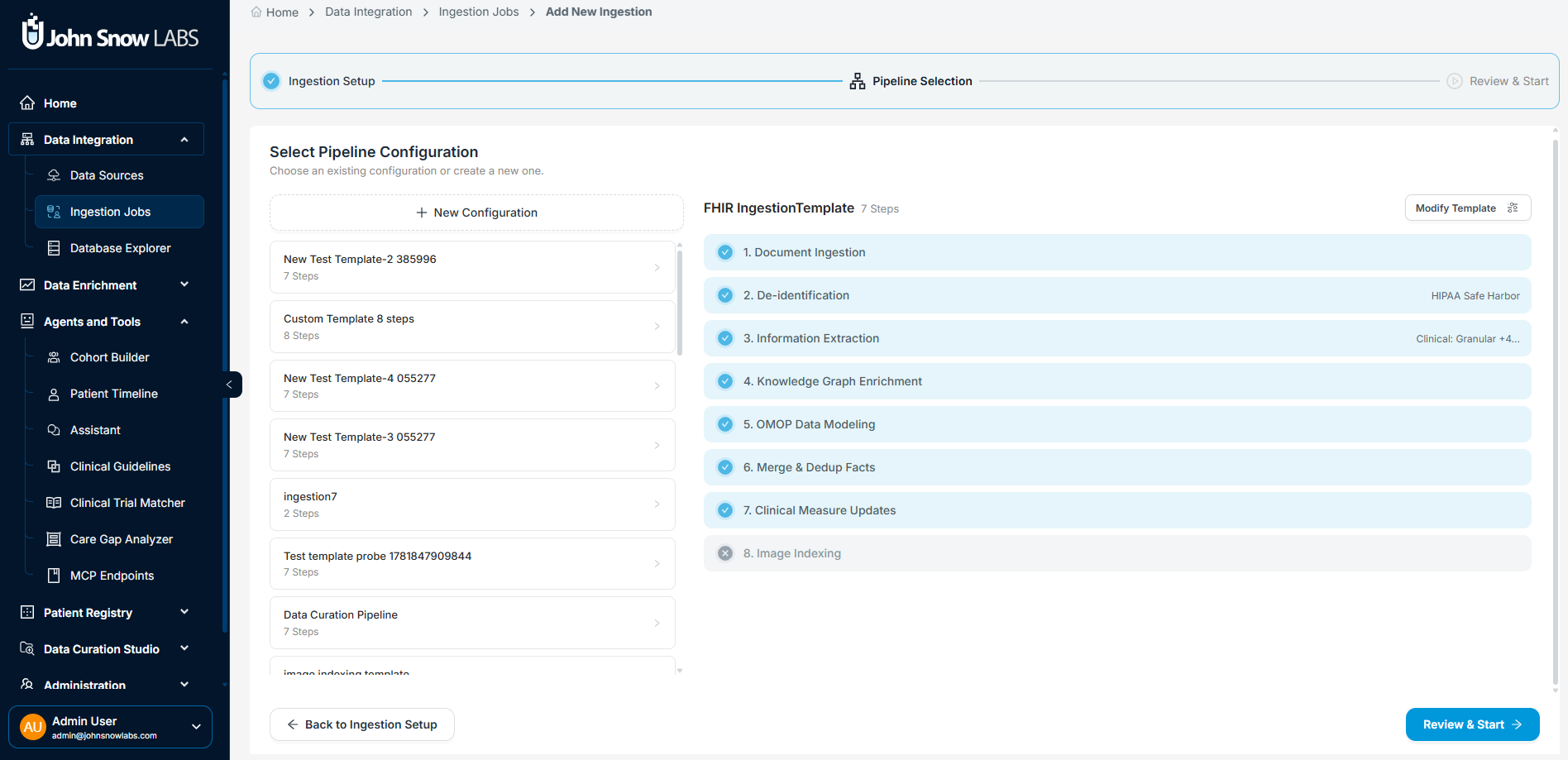The width and height of the screenshot is (1568, 760).
Task: Collapse the Data Integration section chevron
Action: 184,140
